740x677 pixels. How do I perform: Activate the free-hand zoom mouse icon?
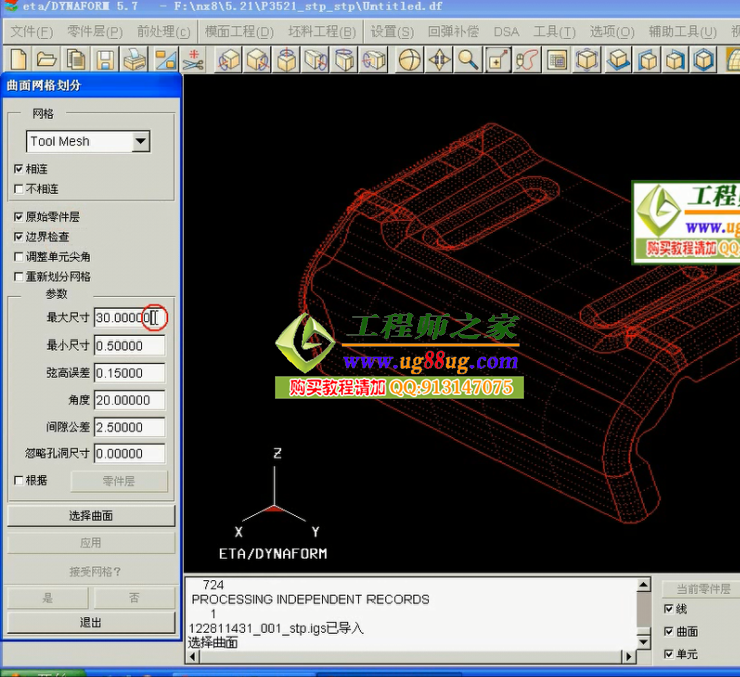point(527,60)
